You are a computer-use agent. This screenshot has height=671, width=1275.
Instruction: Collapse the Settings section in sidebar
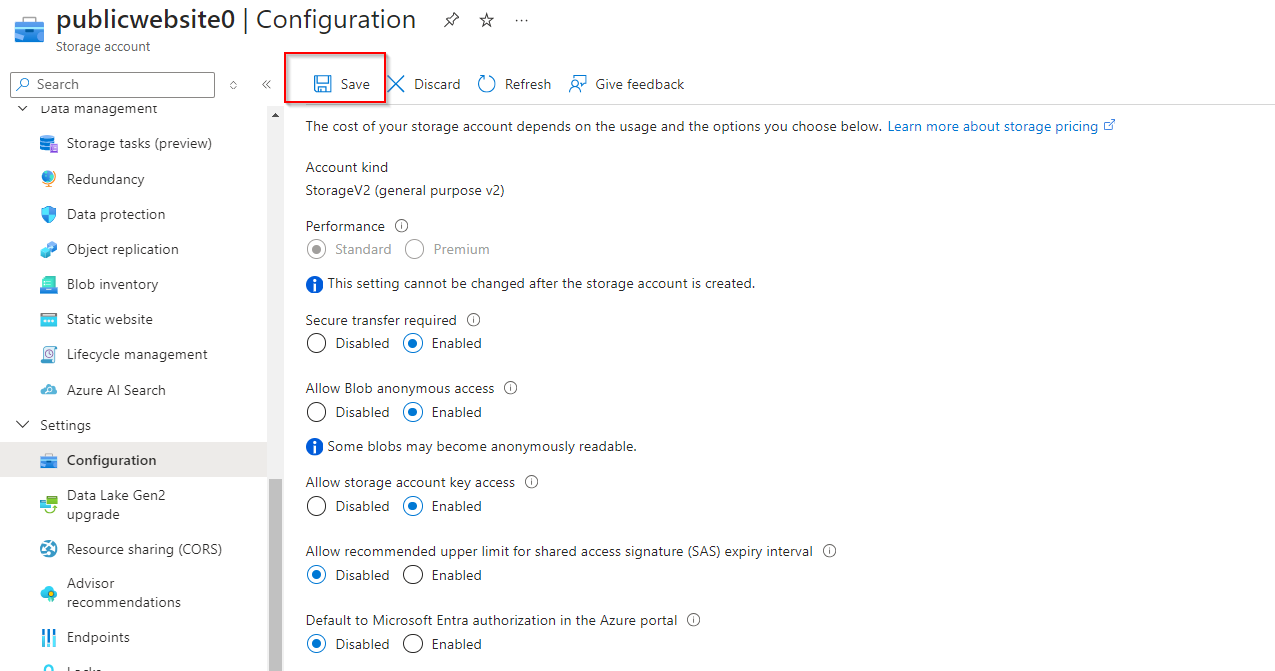click(x=23, y=425)
